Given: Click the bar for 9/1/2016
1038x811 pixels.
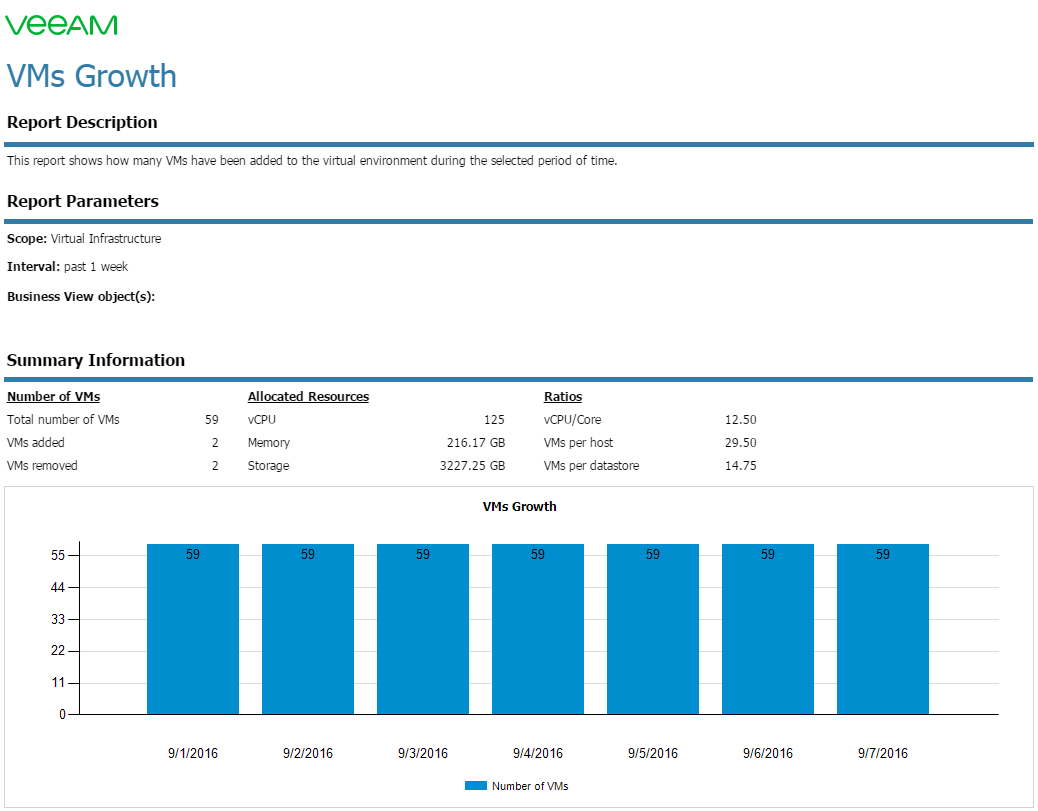Looking at the screenshot, I should [x=193, y=629].
